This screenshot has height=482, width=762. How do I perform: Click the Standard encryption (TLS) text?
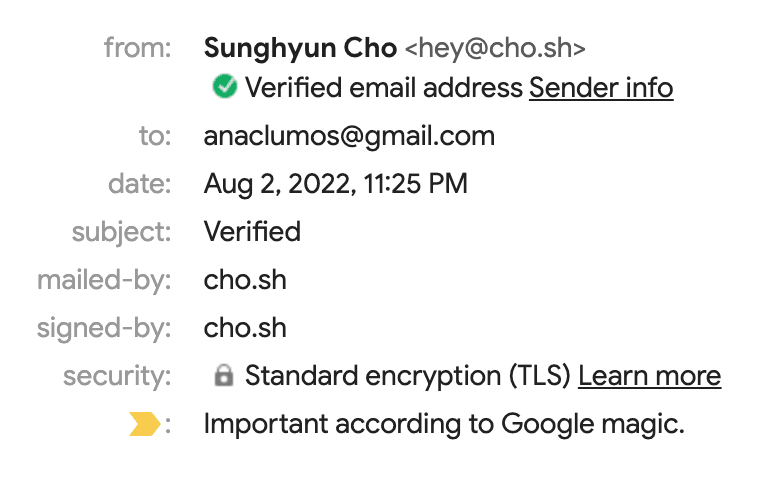click(x=408, y=376)
